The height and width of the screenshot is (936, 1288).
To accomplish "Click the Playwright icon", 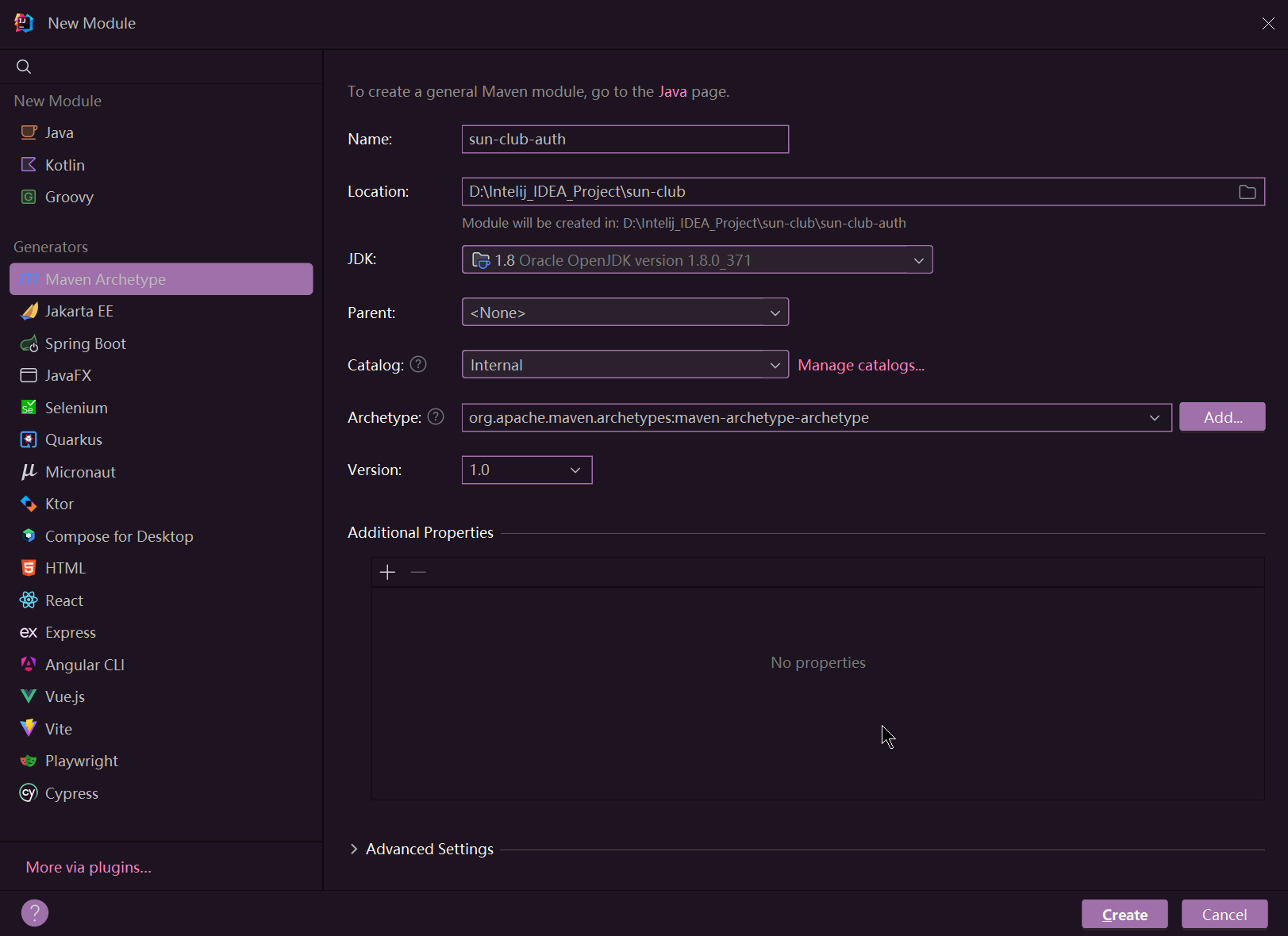I will pyautogui.click(x=29, y=761).
